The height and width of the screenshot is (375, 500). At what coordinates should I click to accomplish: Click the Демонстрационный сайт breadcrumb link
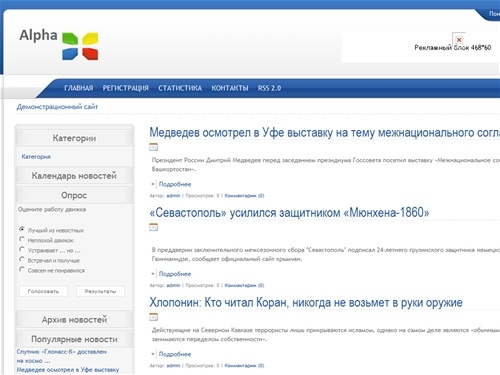pyautogui.click(x=57, y=107)
